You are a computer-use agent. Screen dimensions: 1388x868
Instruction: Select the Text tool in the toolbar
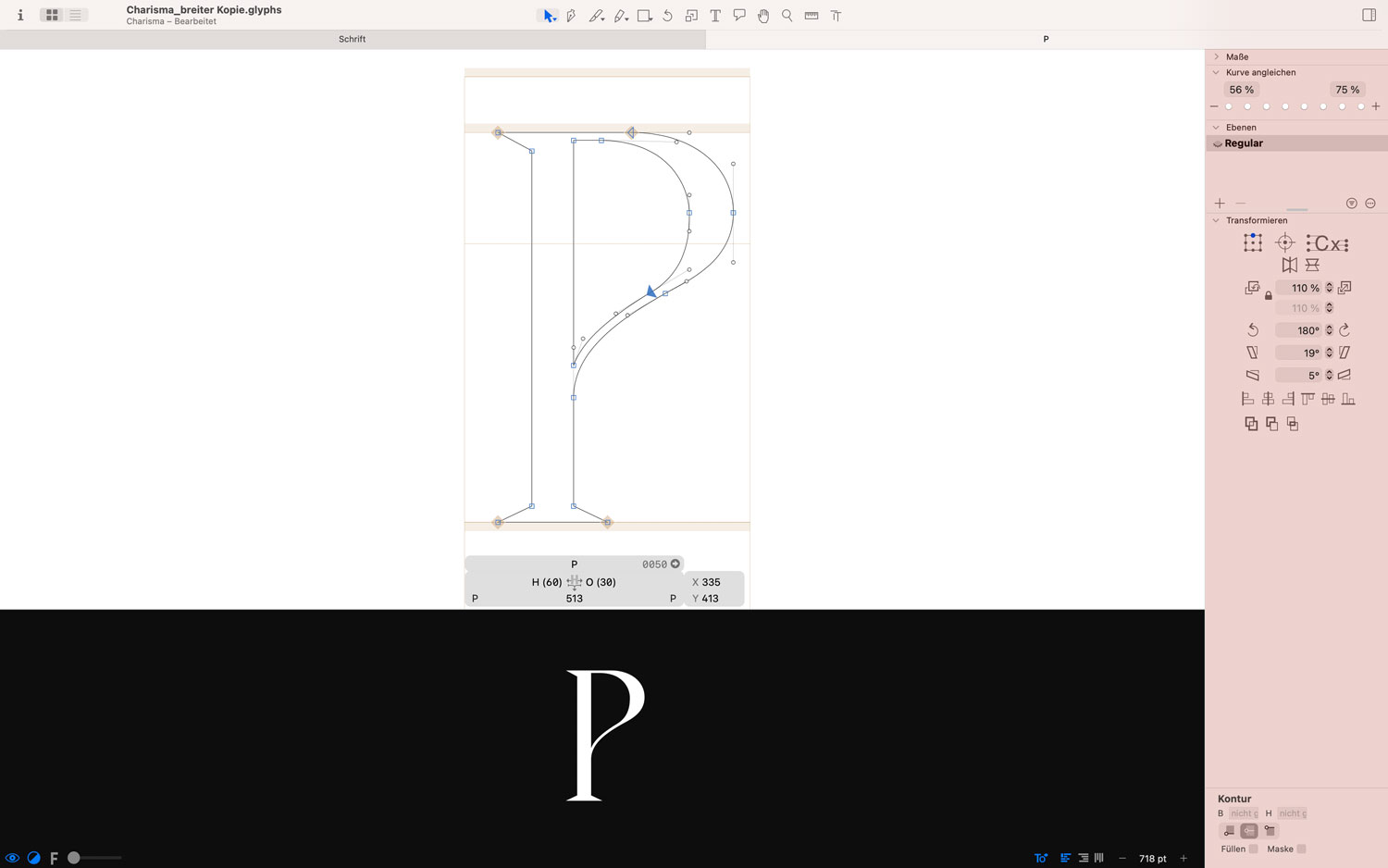715,15
